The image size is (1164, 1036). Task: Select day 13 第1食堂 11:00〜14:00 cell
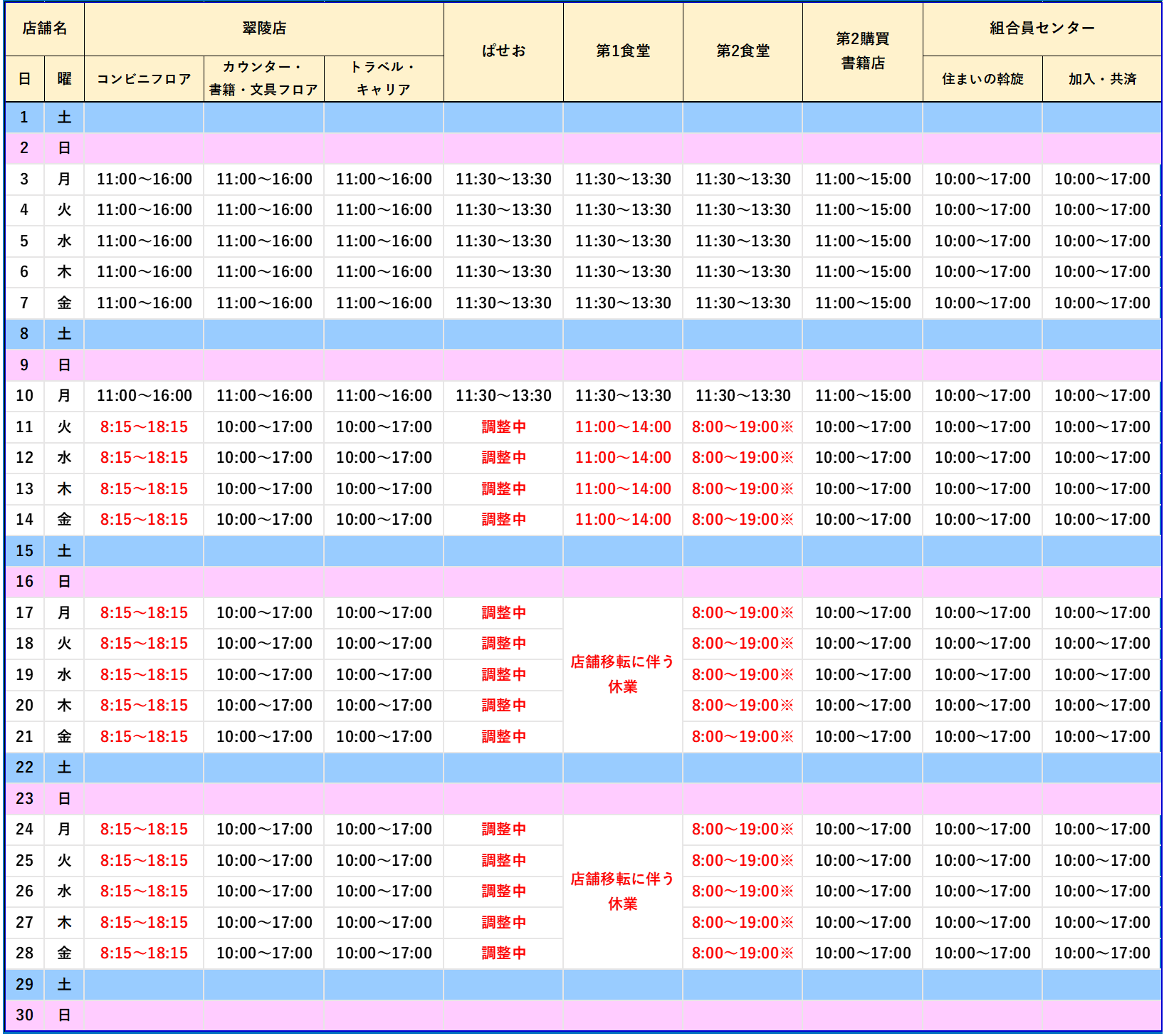pos(623,489)
